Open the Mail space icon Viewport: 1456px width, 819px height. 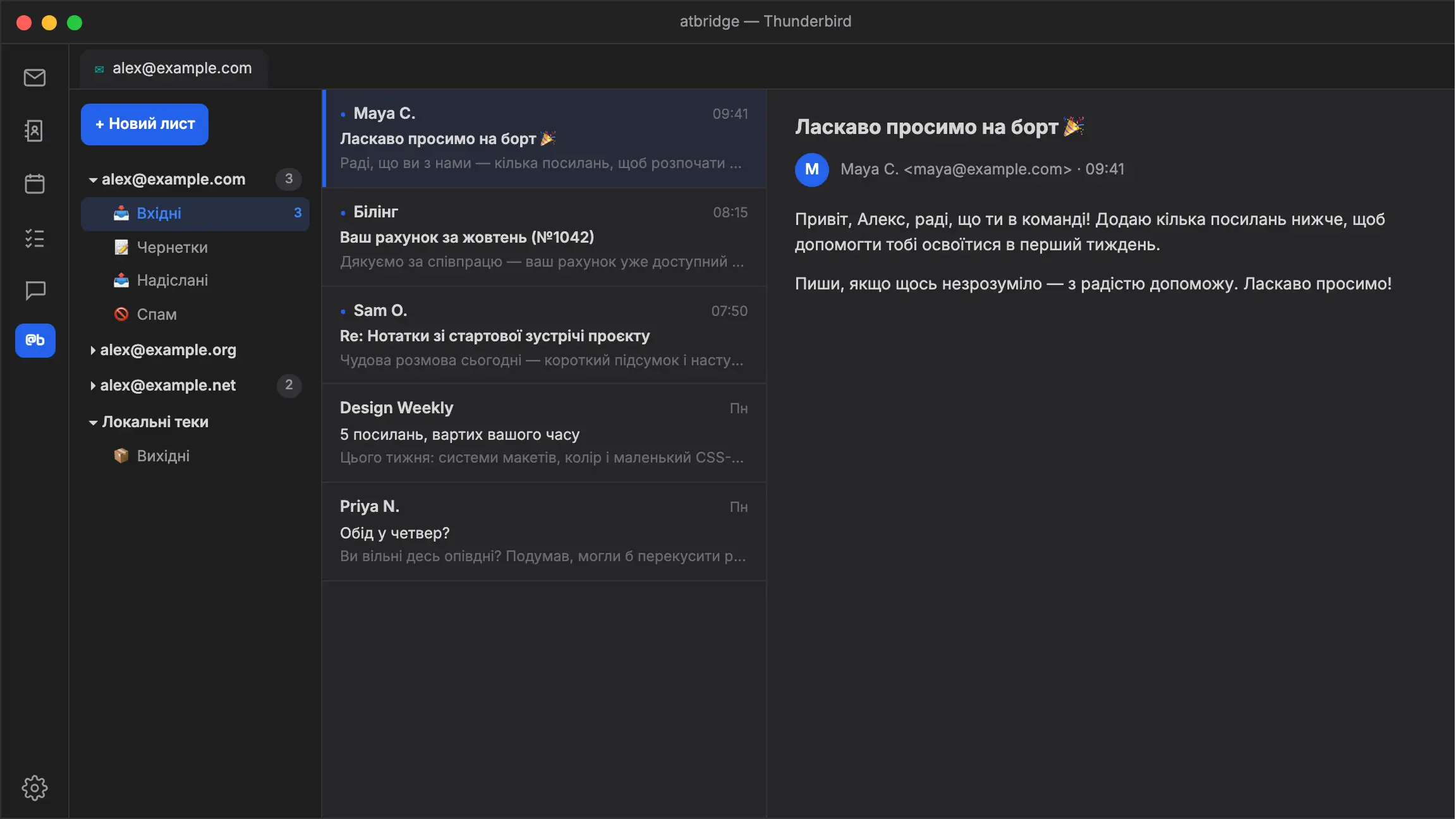[x=35, y=78]
